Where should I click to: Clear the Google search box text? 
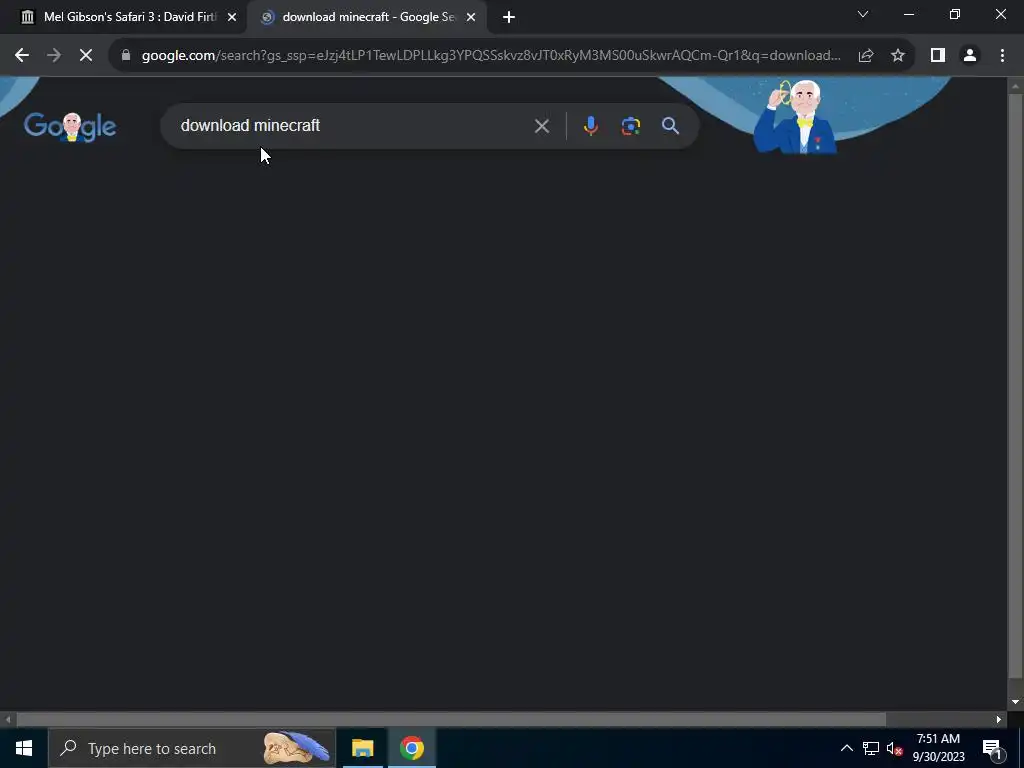(x=541, y=126)
